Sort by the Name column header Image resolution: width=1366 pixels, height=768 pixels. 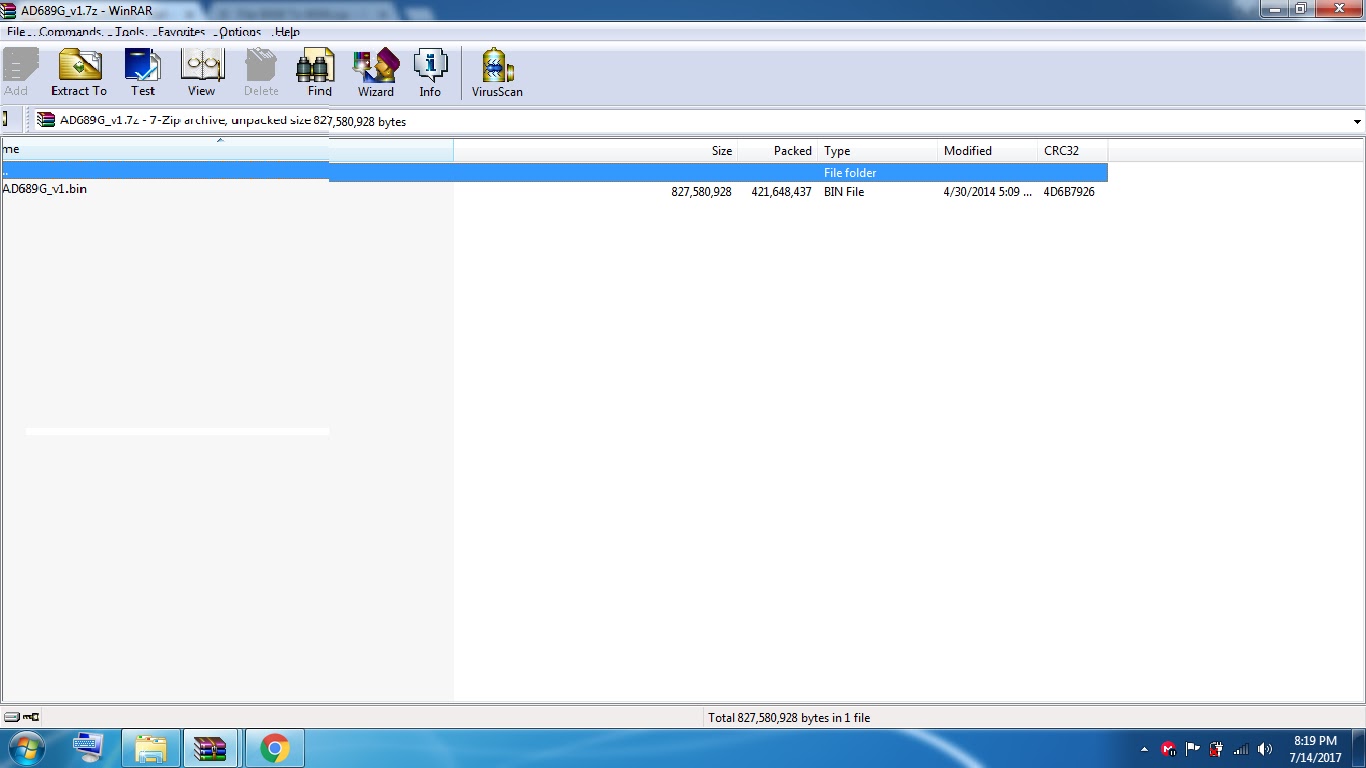(x=227, y=150)
